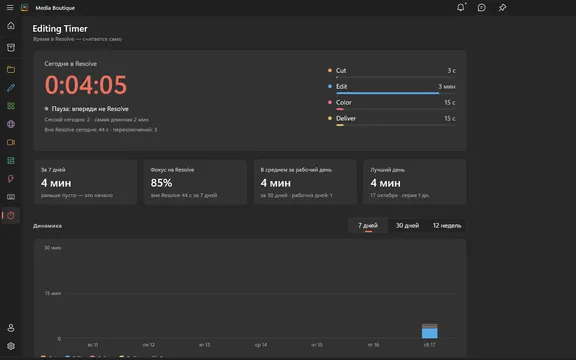Switch chart to 12 недель tab
Screen dimensions: 576x360
pos(447,226)
